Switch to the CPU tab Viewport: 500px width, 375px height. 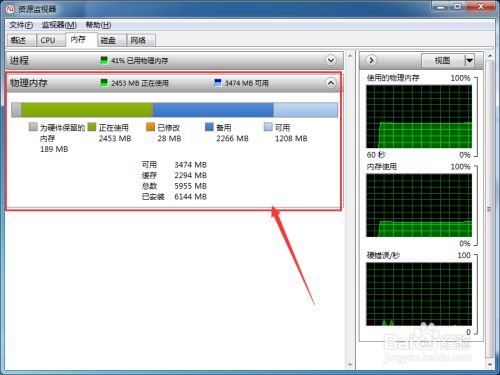click(50, 40)
